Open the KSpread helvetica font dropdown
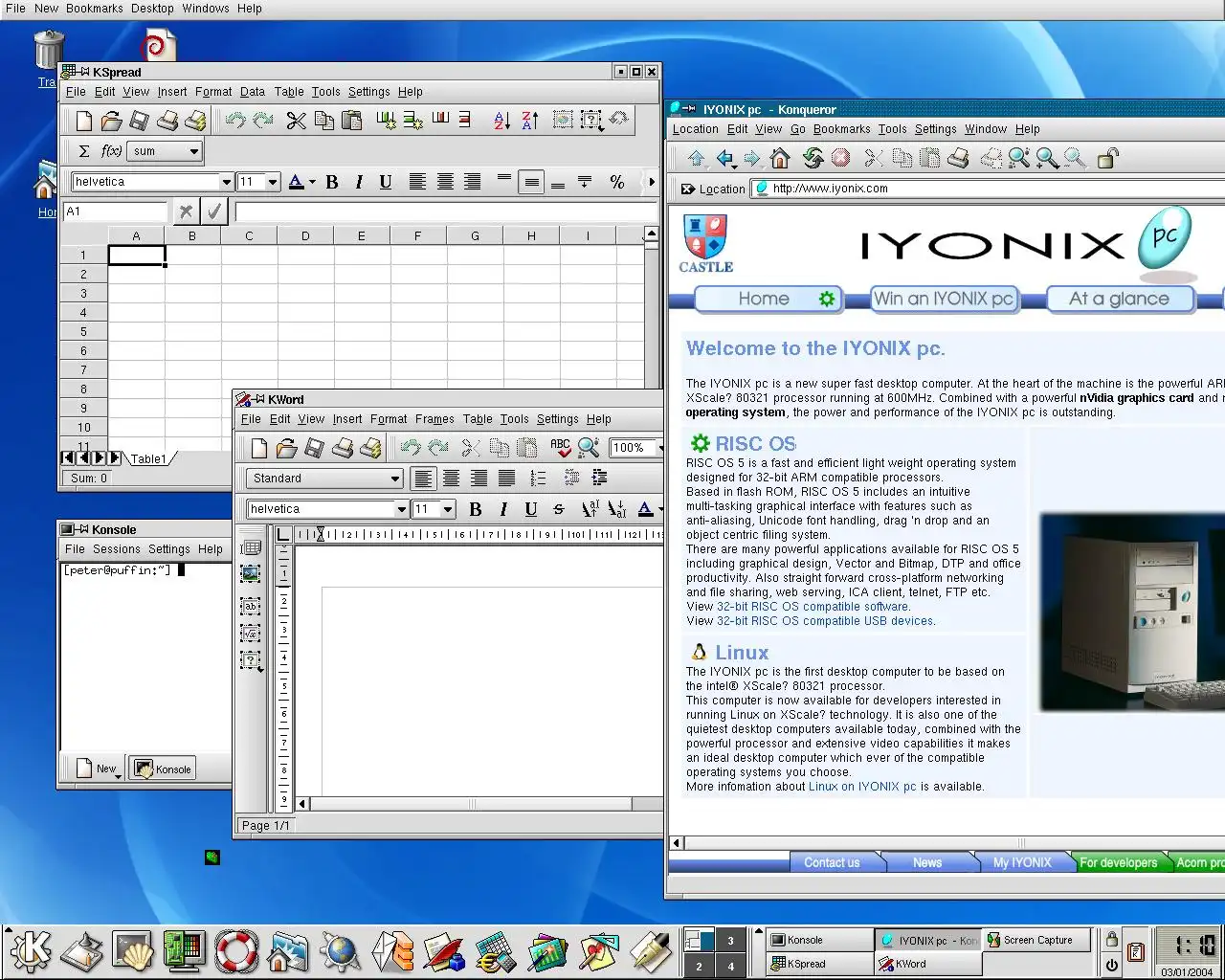The width and height of the screenshot is (1225, 980). pos(227,182)
